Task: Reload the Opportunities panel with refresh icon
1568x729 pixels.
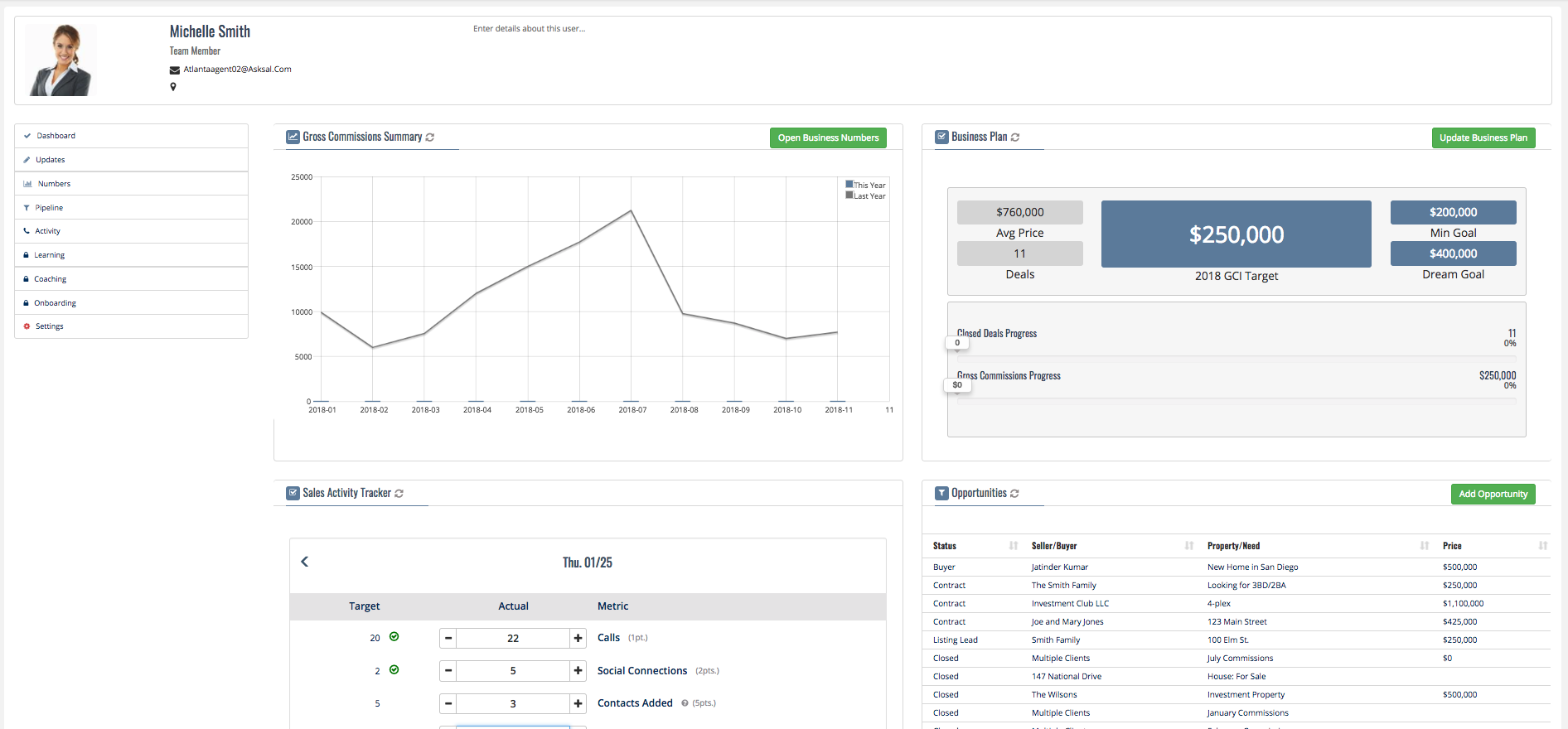Action: 1014,494
